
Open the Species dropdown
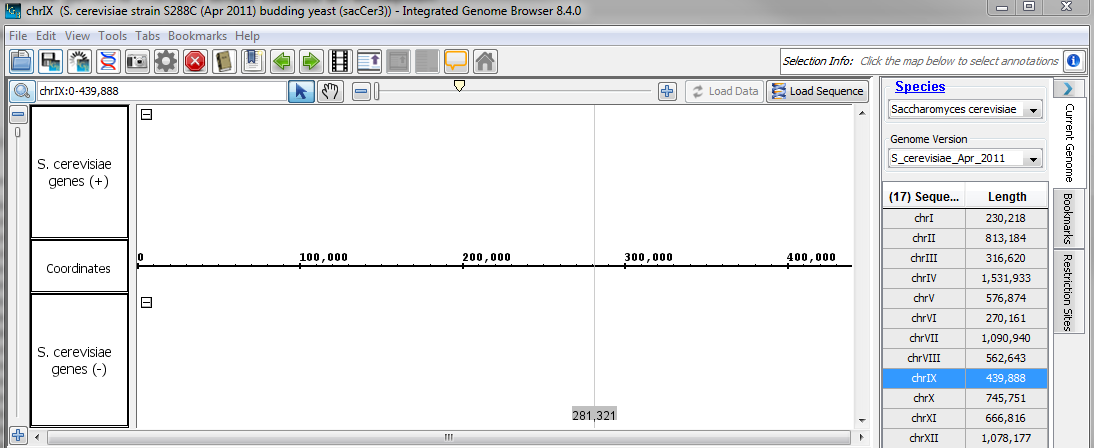click(x=965, y=109)
